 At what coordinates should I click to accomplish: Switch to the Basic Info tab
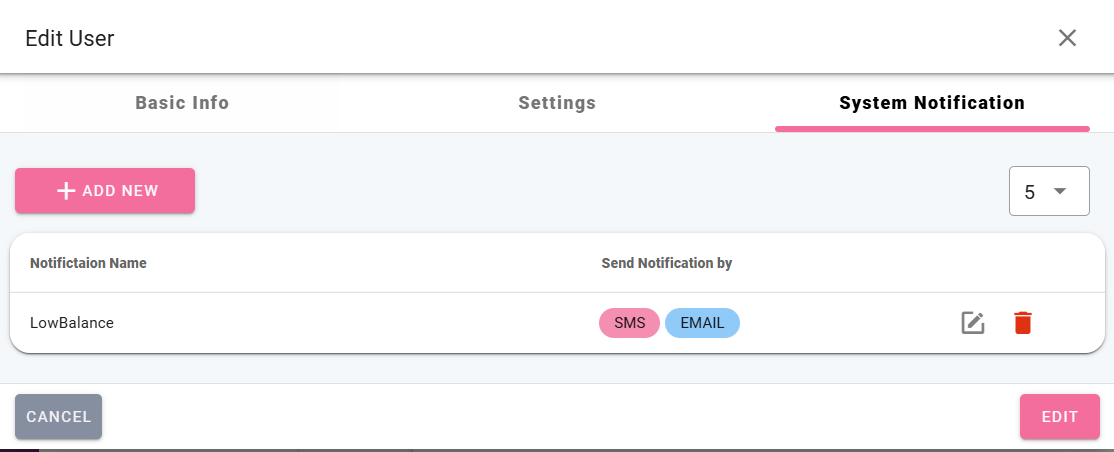(x=182, y=103)
